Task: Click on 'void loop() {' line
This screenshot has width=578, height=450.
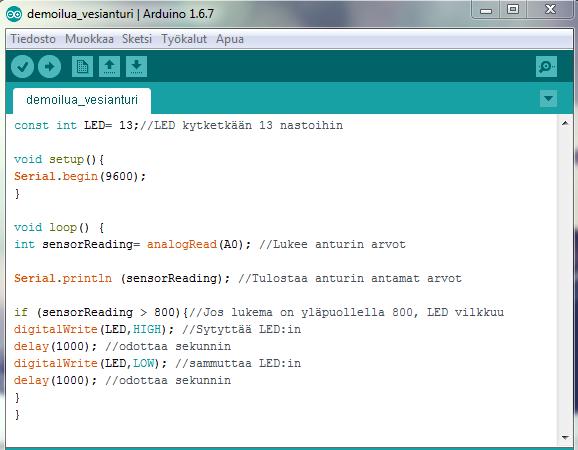Action: (x=59, y=227)
